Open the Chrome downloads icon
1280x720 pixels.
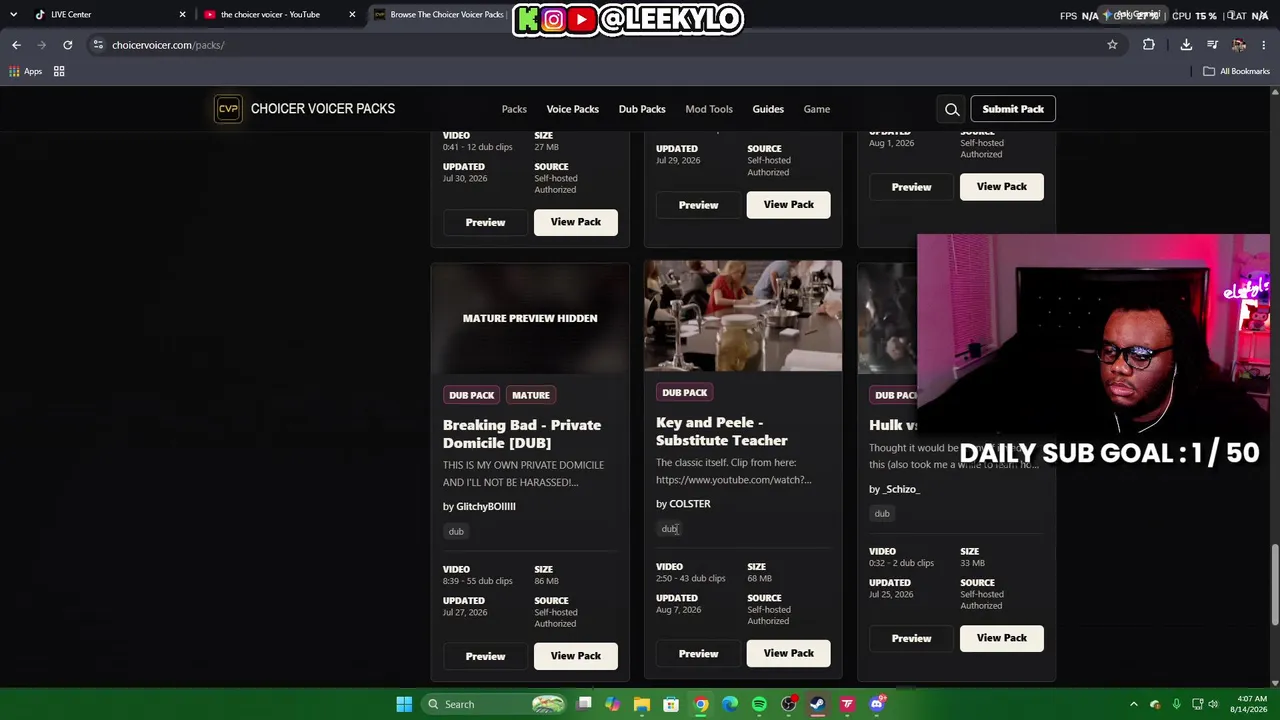[1186, 45]
